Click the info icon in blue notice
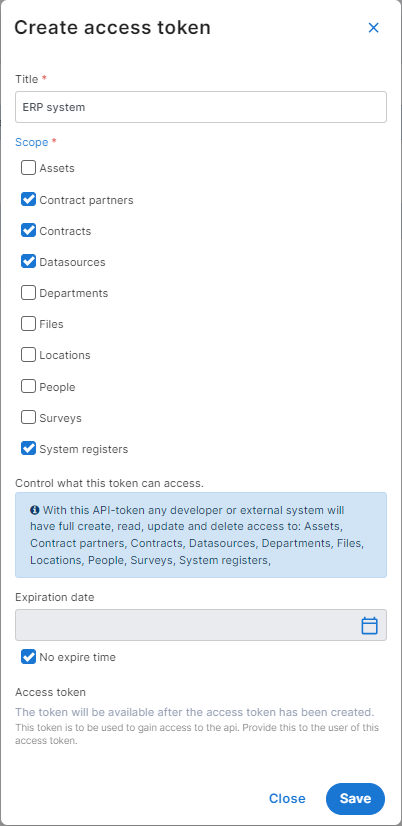This screenshot has width=402, height=826. click(35, 510)
